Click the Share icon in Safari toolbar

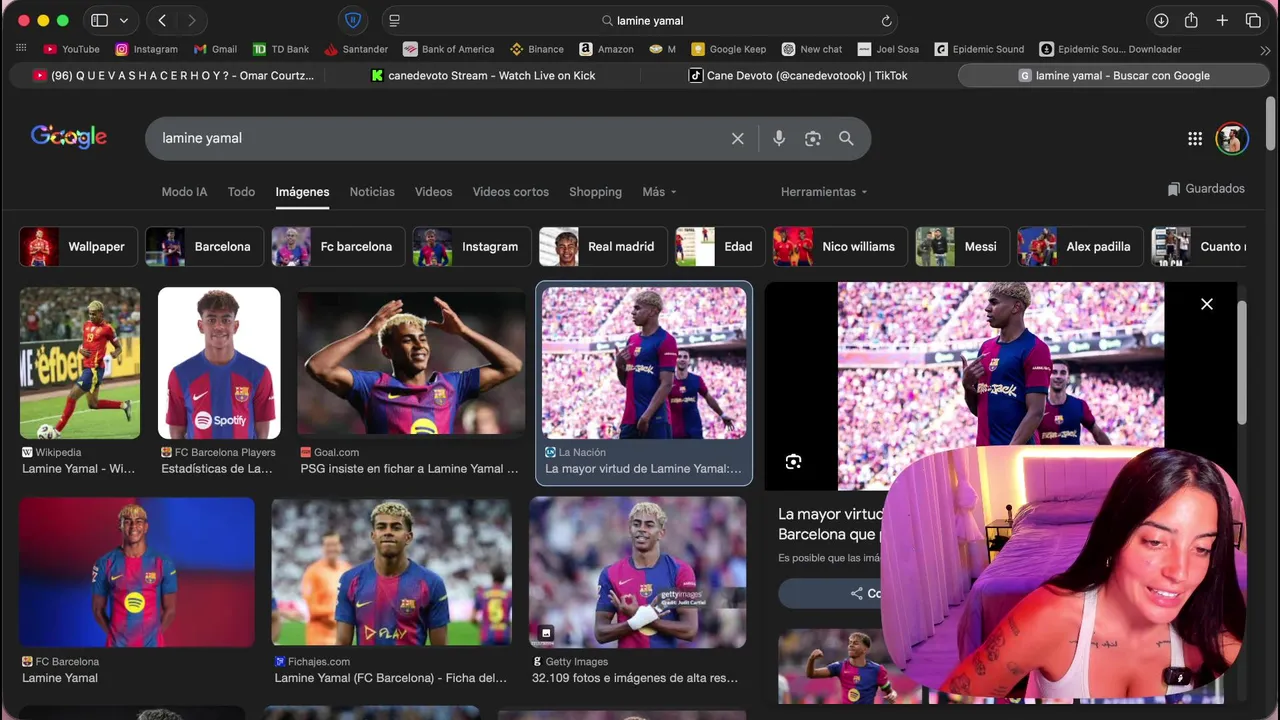[1191, 20]
